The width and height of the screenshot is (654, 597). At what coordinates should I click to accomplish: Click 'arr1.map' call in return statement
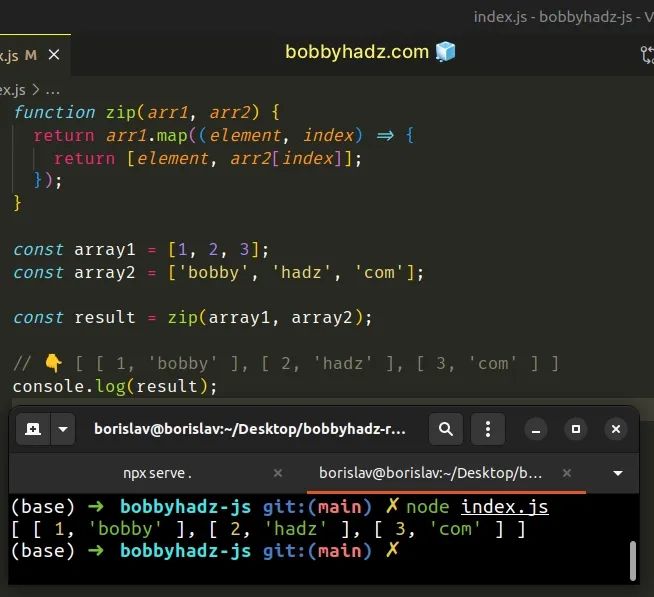[x=146, y=136]
